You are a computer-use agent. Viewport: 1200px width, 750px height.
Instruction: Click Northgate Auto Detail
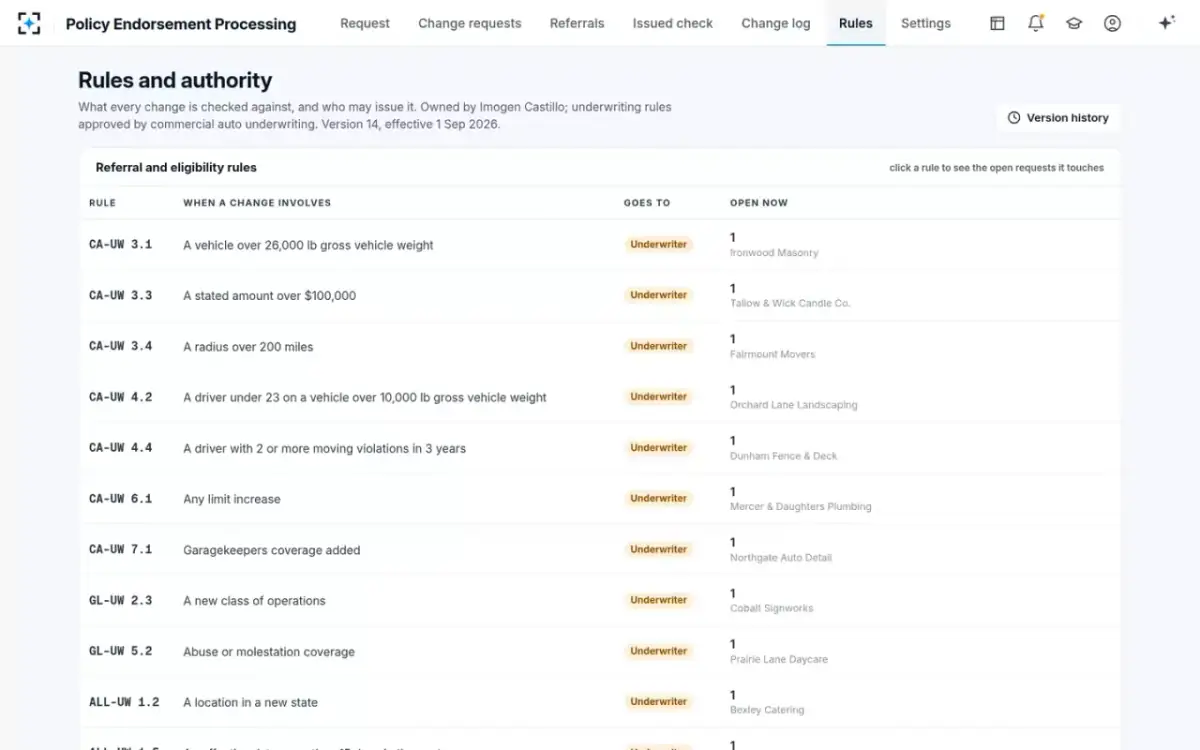(x=781, y=558)
